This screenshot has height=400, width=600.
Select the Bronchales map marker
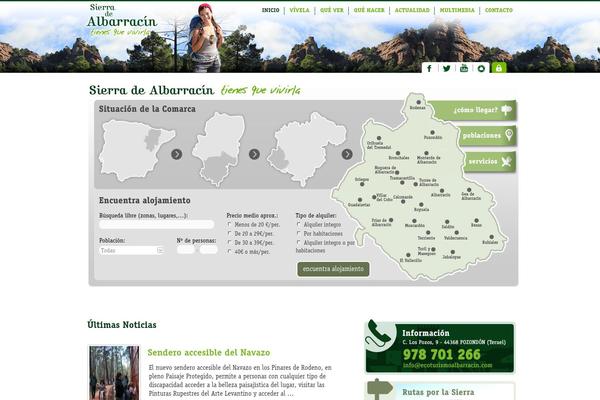click(398, 153)
